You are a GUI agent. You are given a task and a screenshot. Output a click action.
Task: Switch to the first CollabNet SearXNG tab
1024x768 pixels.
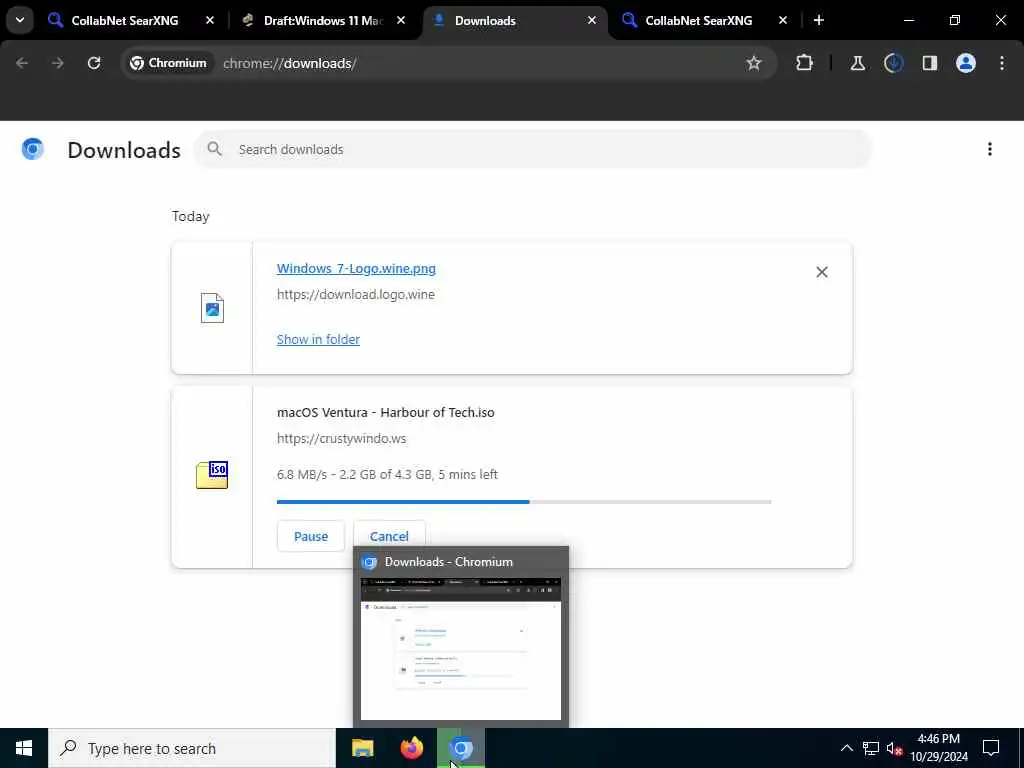click(x=125, y=20)
